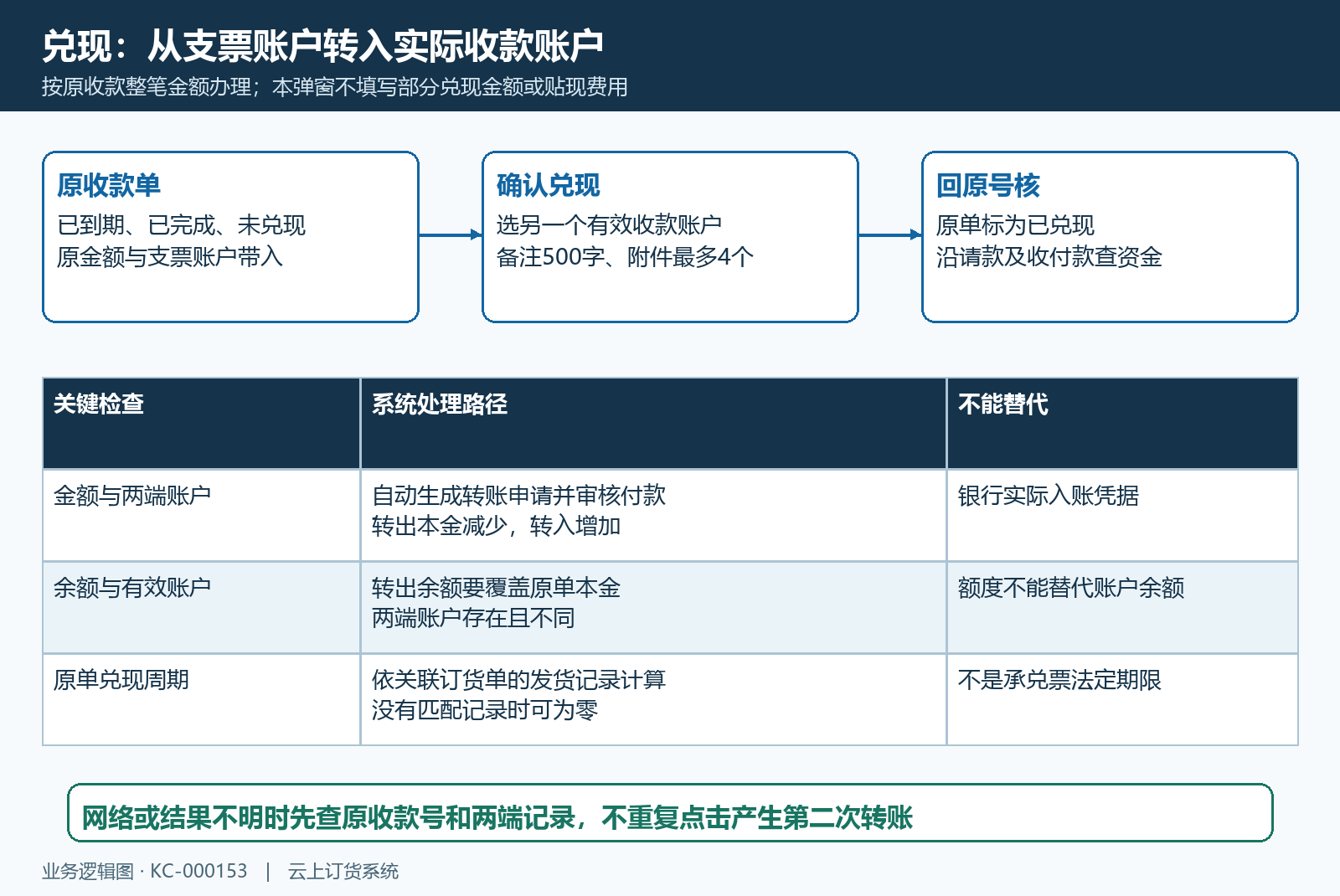Viewport: 1340px width, 896px height.
Task: Click the line 自动生成转账申请并审核付款
Action: 518,496
